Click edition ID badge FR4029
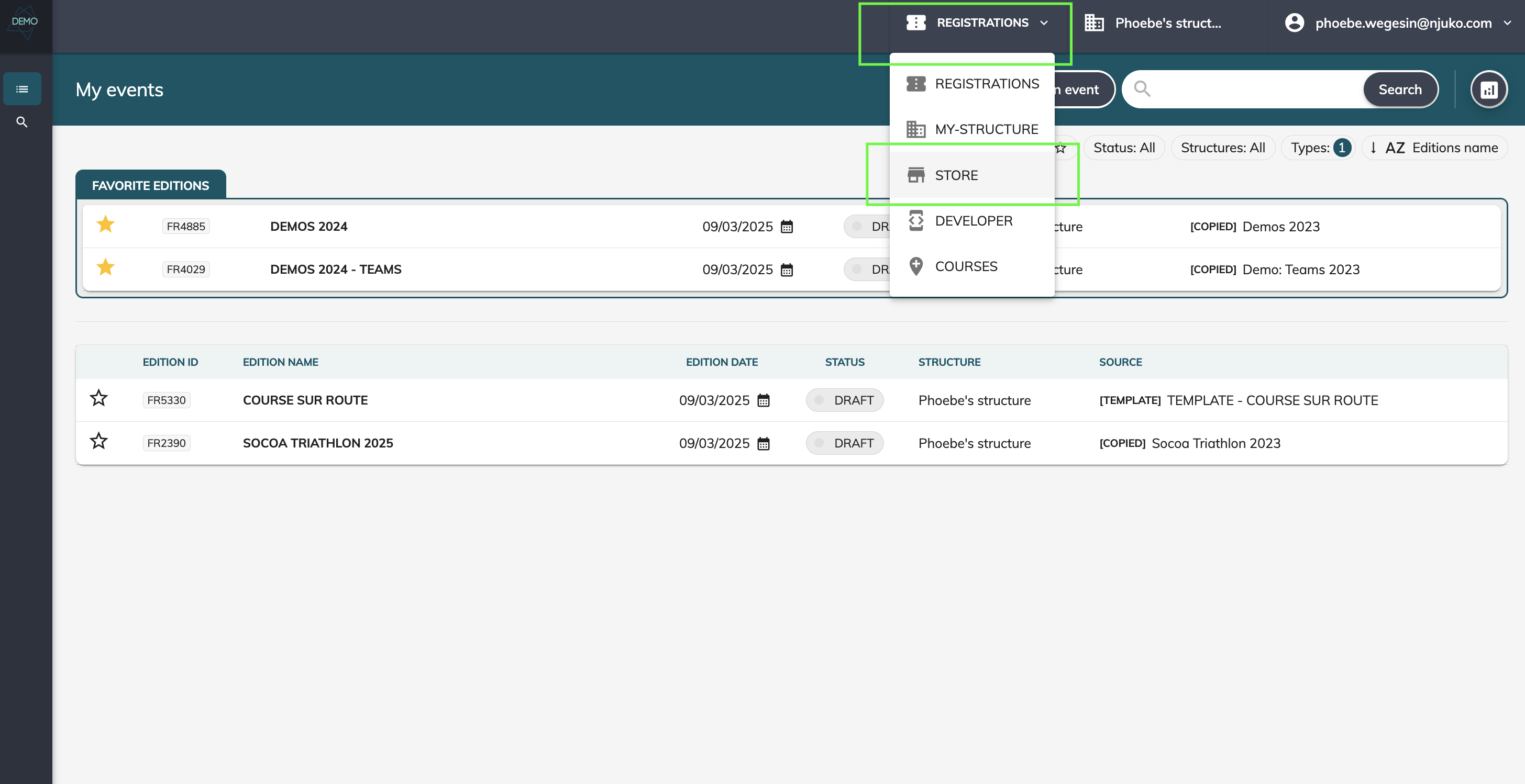The image size is (1525, 784). (186, 270)
